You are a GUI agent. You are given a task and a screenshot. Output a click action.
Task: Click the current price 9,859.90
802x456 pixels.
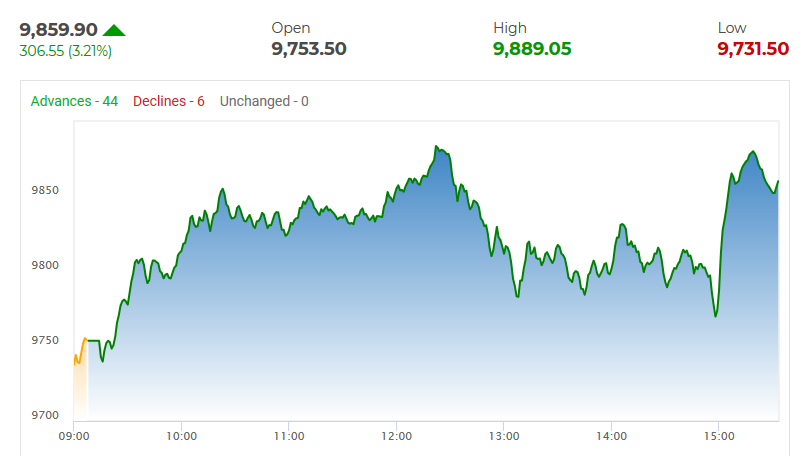[x=58, y=30]
